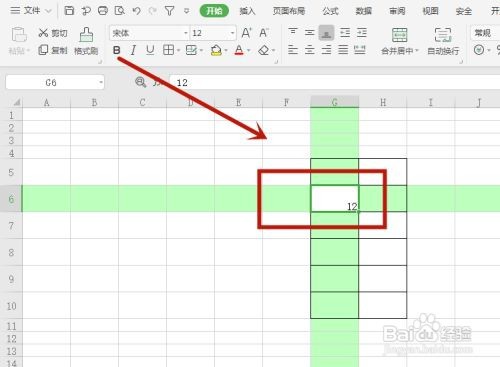500x367 pixels.
Task: Expand the borders dropdown arrow
Action: [178, 51]
